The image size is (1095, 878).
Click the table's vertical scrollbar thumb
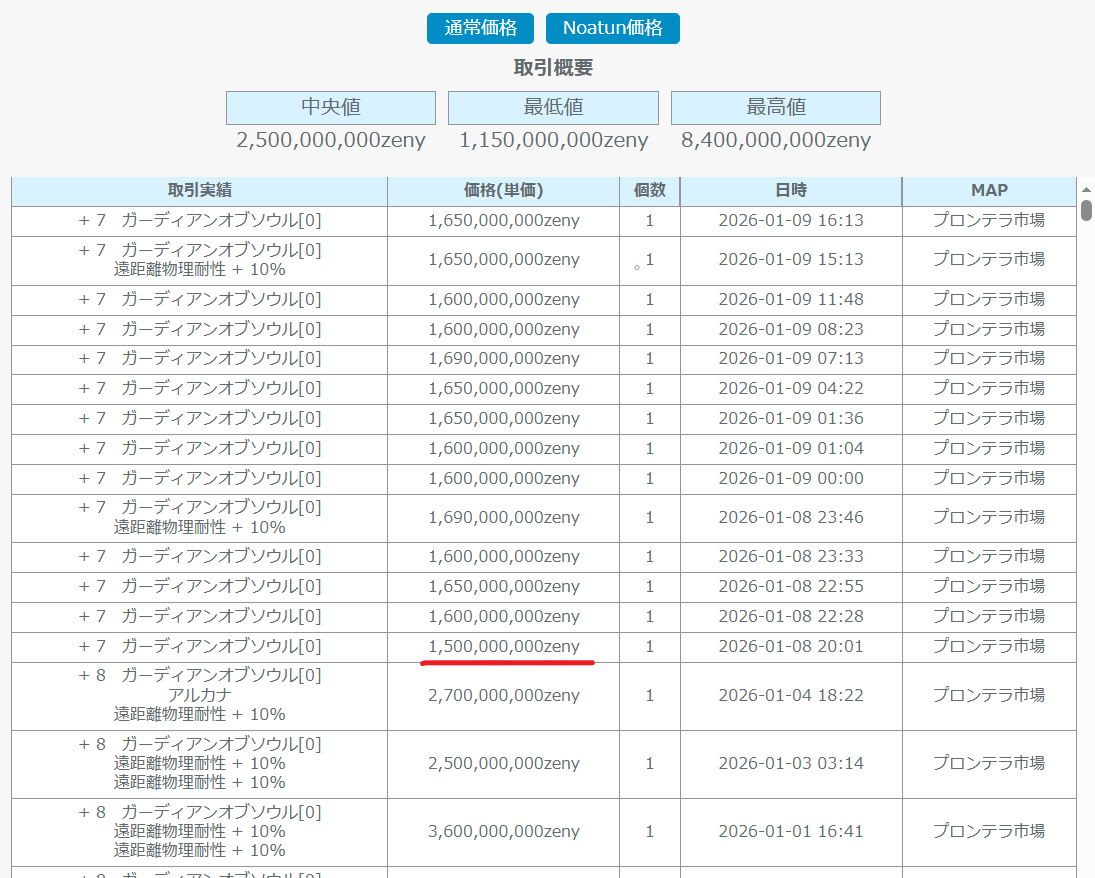point(1086,210)
